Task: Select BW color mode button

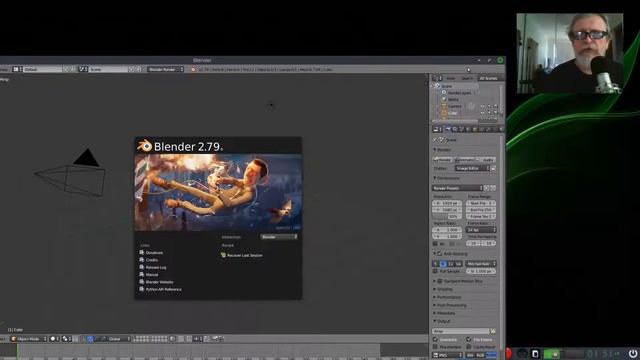Action: click(470, 355)
